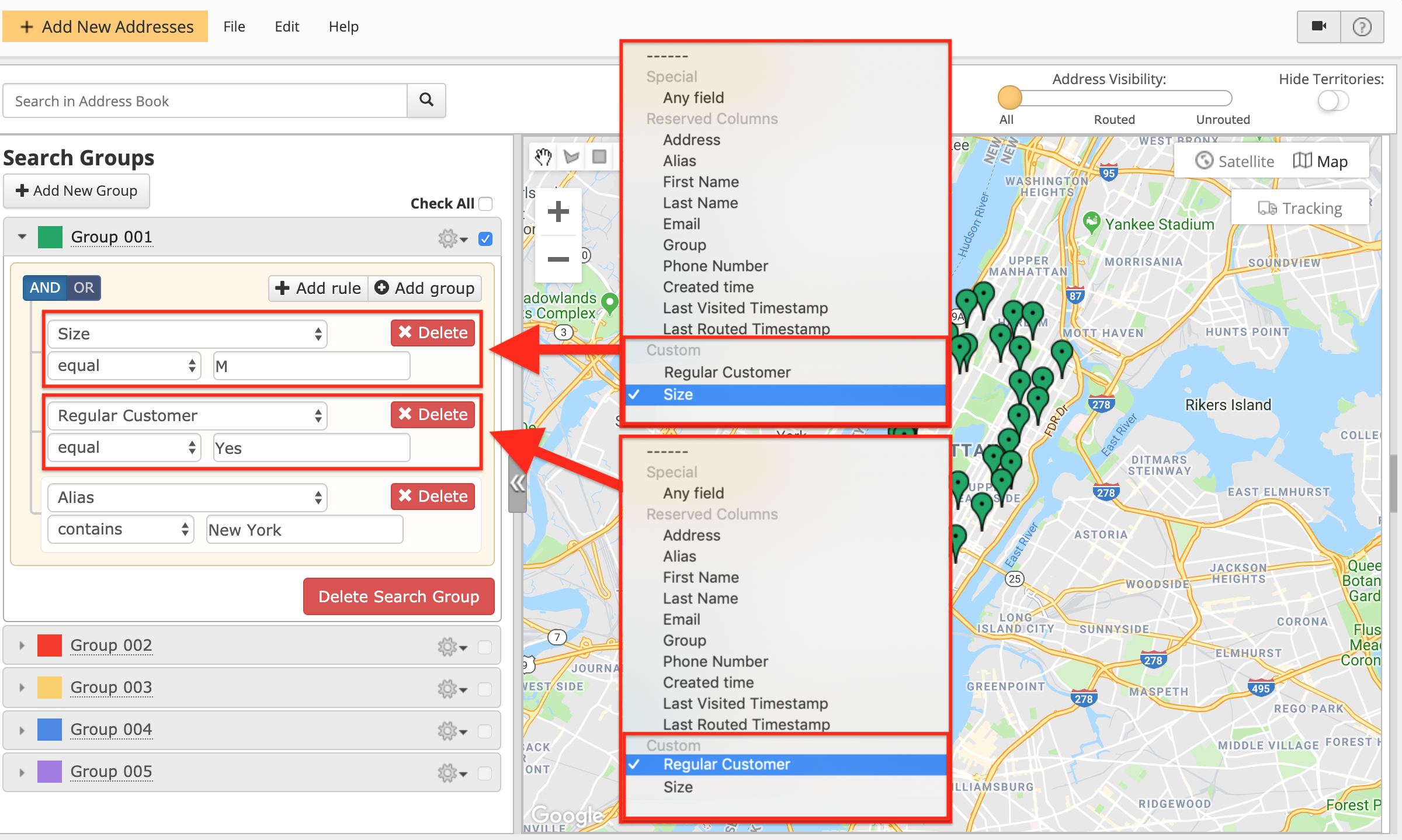Select the polygon drawing map tool
The image size is (1402, 840).
click(x=571, y=157)
